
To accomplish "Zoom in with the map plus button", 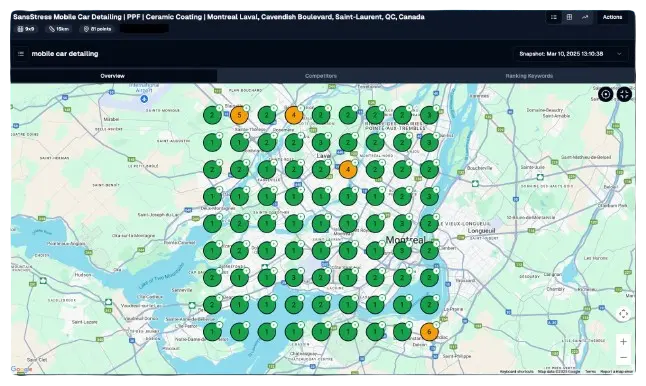I will pyautogui.click(x=623, y=342).
